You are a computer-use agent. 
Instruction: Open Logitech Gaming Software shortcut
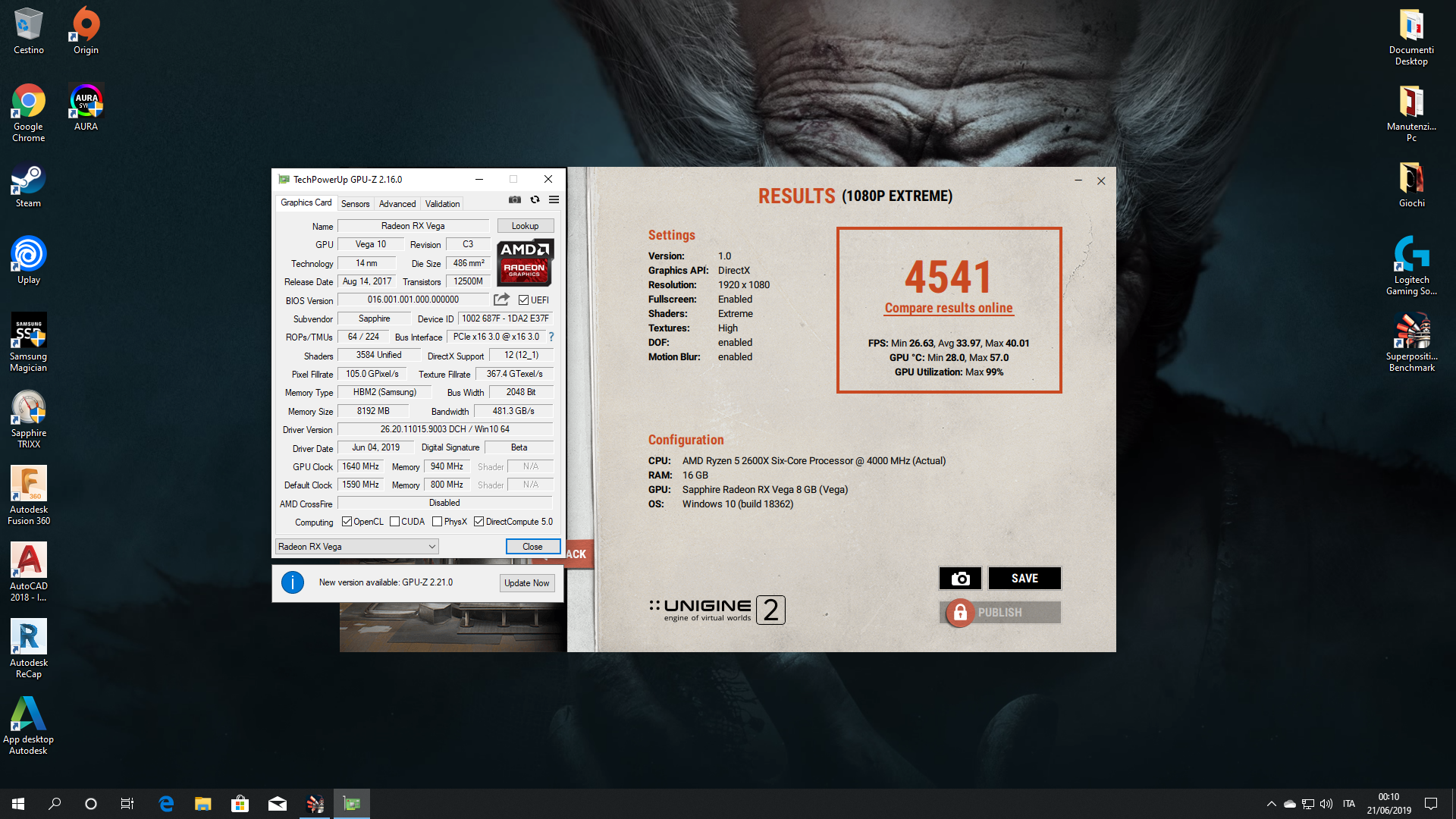[x=1411, y=266]
